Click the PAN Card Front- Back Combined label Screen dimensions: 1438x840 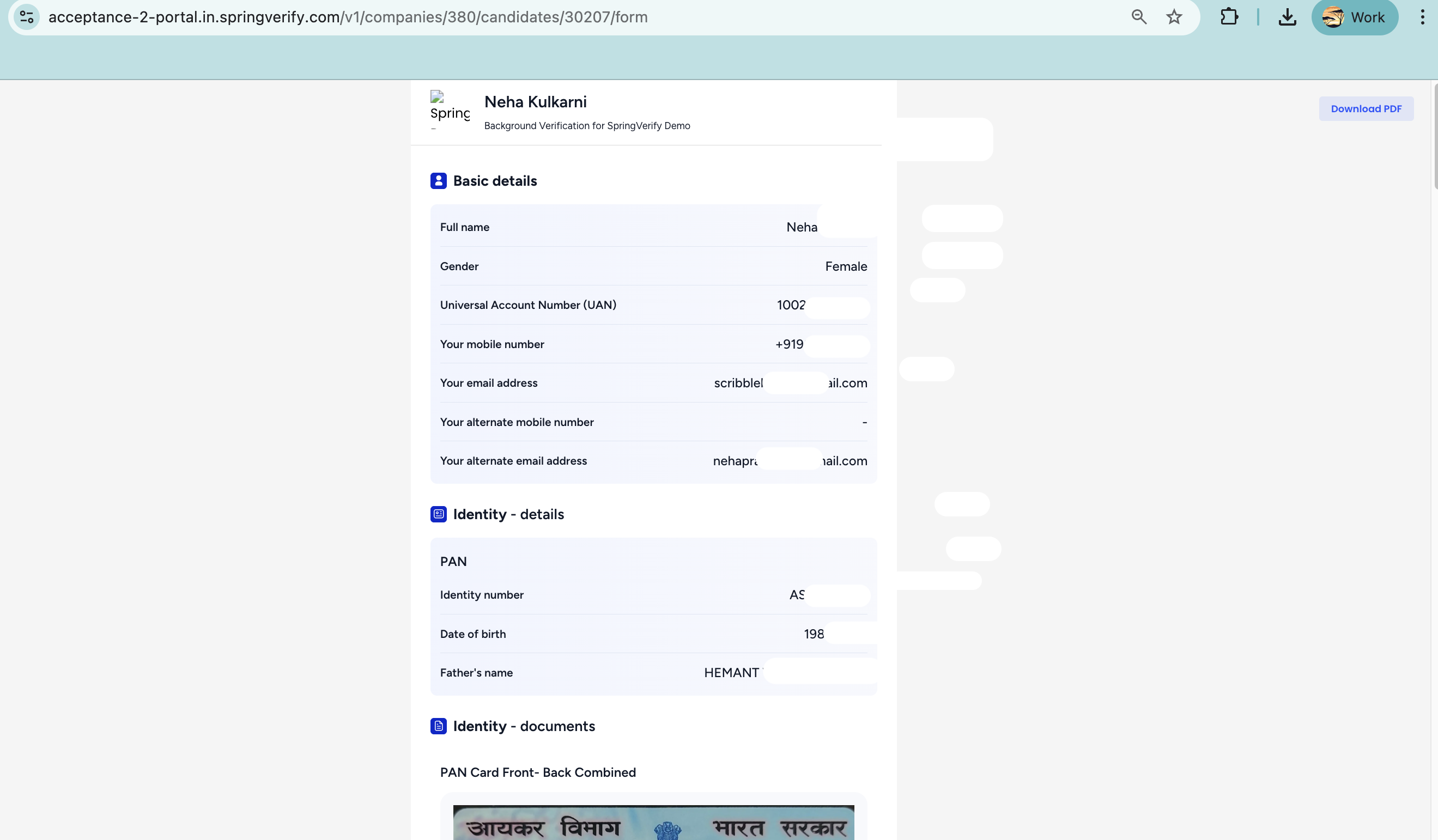[537, 772]
